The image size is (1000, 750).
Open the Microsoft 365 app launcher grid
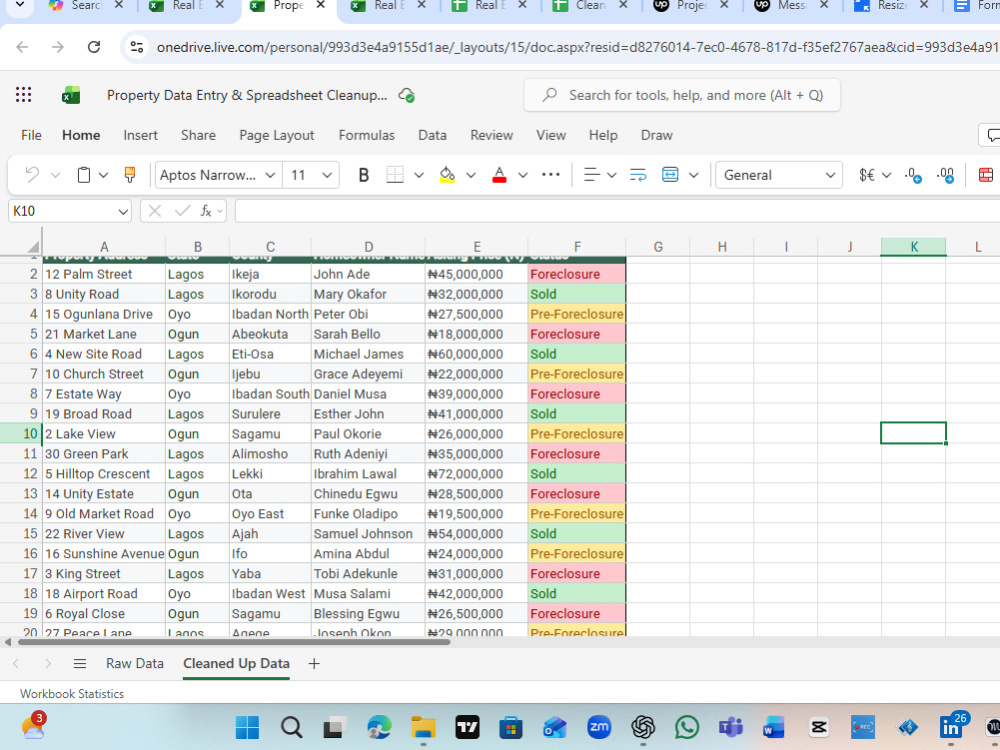[24, 95]
